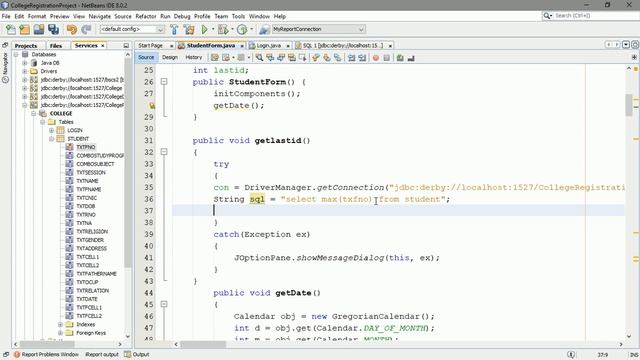Screen dimensions: 640x360
Task: Click the editor vertical scrollbar thumb
Action: (x=629, y=105)
